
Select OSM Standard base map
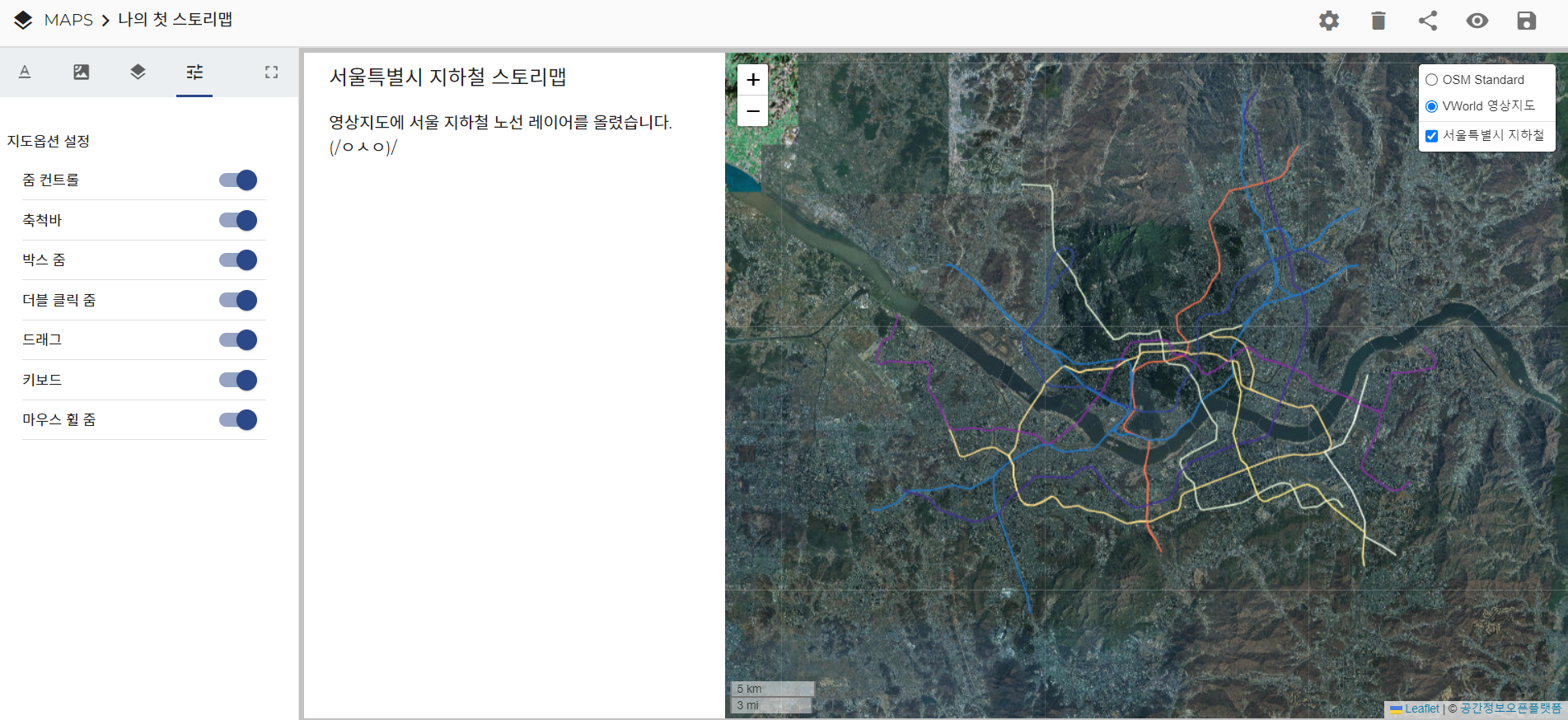[x=1432, y=80]
